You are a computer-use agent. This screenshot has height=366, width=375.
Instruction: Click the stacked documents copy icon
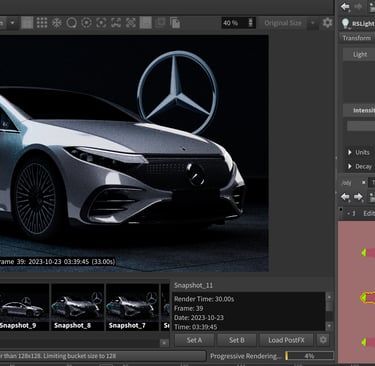pyautogui.click(x=175, y=23)
